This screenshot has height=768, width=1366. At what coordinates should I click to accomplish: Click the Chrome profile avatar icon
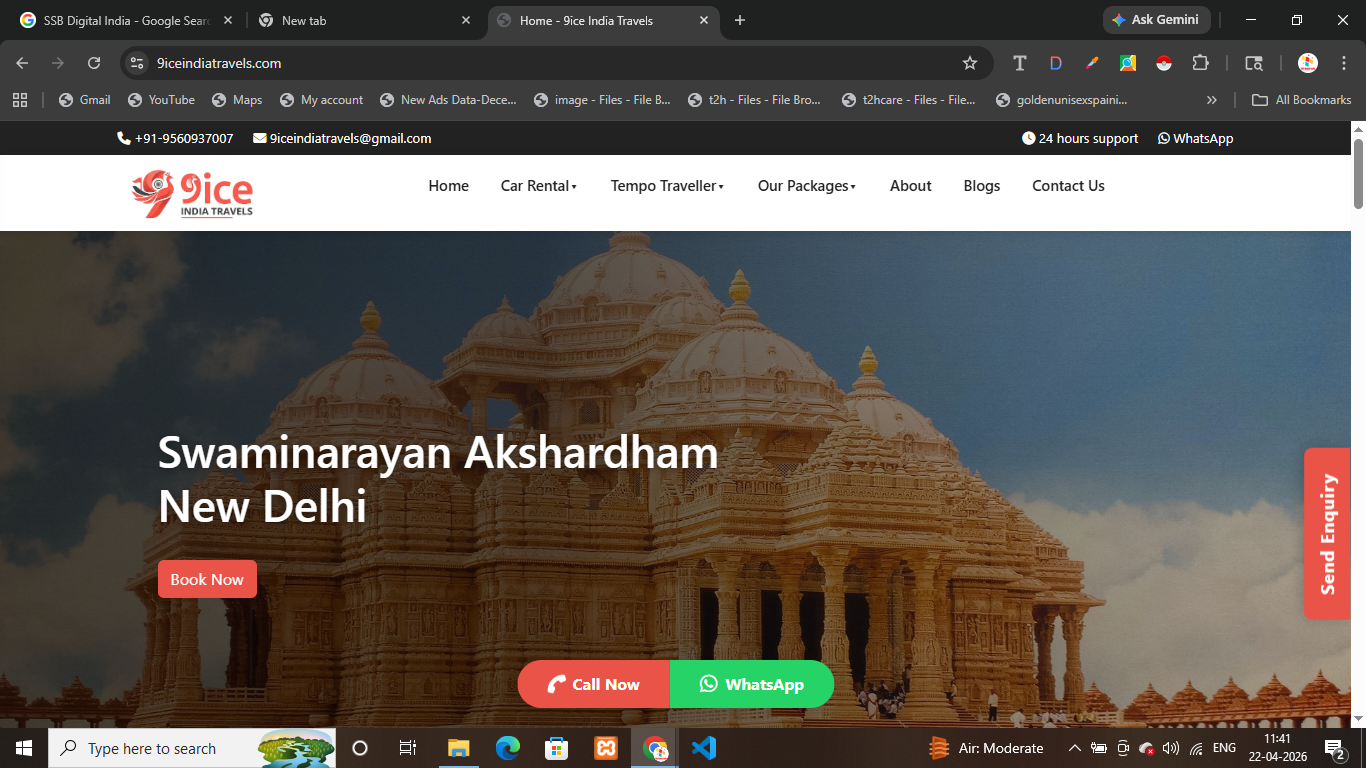[1307, 63]
